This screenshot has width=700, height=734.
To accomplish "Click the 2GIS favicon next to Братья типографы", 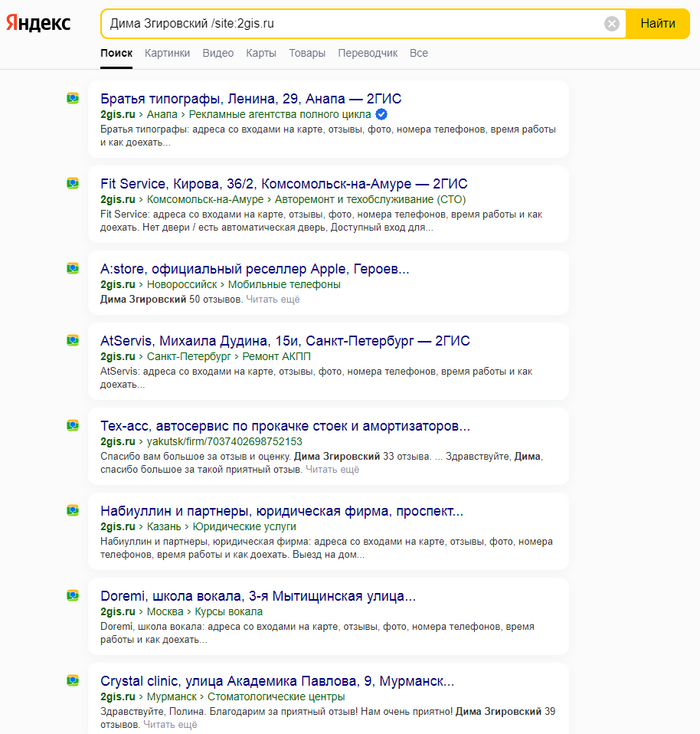I will pyautogui.click(x=73, y=98).
